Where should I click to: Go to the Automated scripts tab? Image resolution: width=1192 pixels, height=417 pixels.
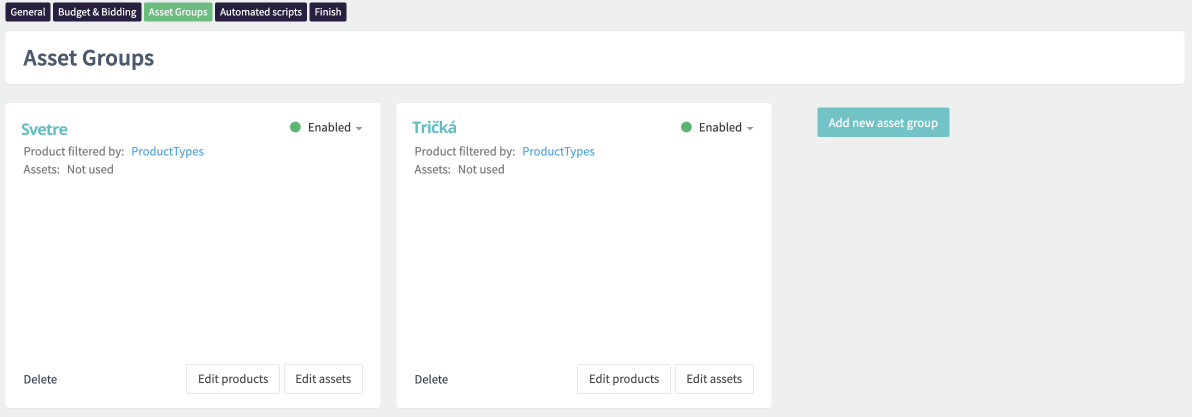coord(260,12)
